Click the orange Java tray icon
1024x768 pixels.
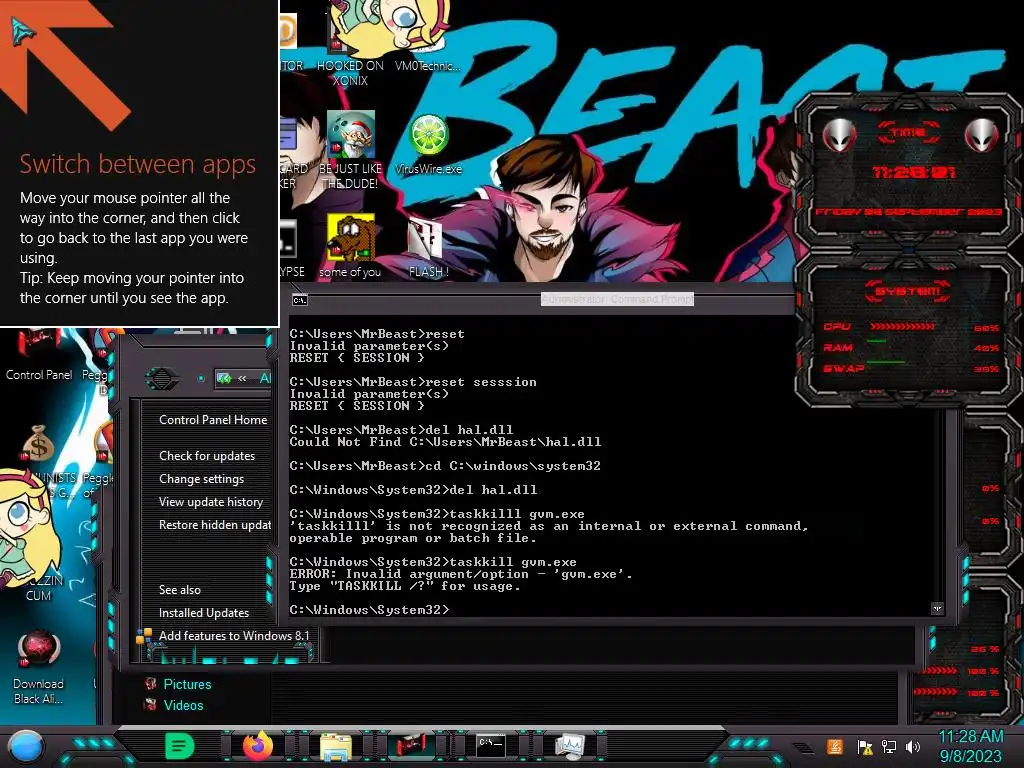click(x=835, y=746)
